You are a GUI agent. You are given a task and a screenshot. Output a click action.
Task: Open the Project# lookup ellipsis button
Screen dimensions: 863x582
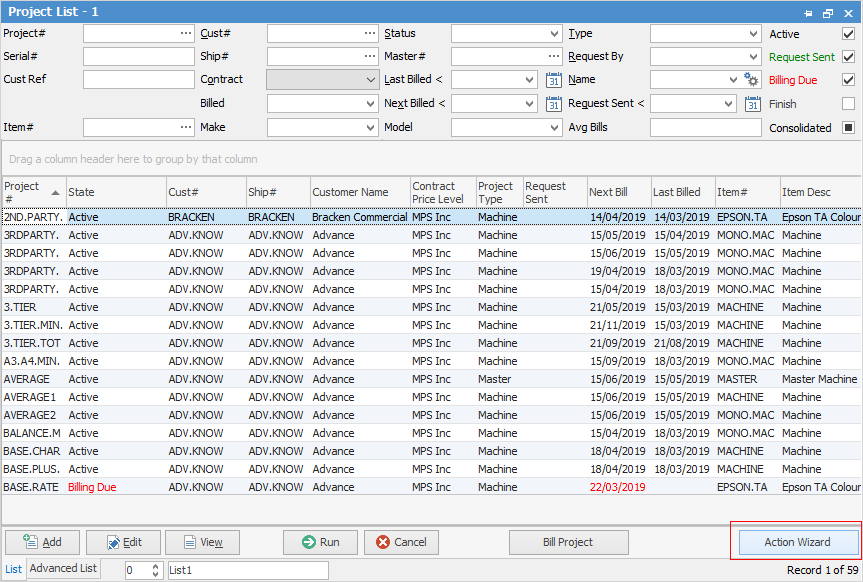tap(186, 34)
